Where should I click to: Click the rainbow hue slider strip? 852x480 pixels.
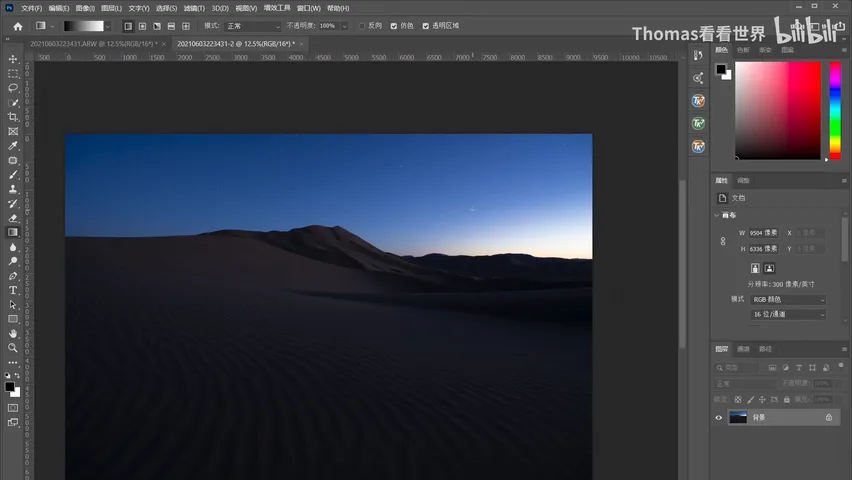(x=835, y=110)
